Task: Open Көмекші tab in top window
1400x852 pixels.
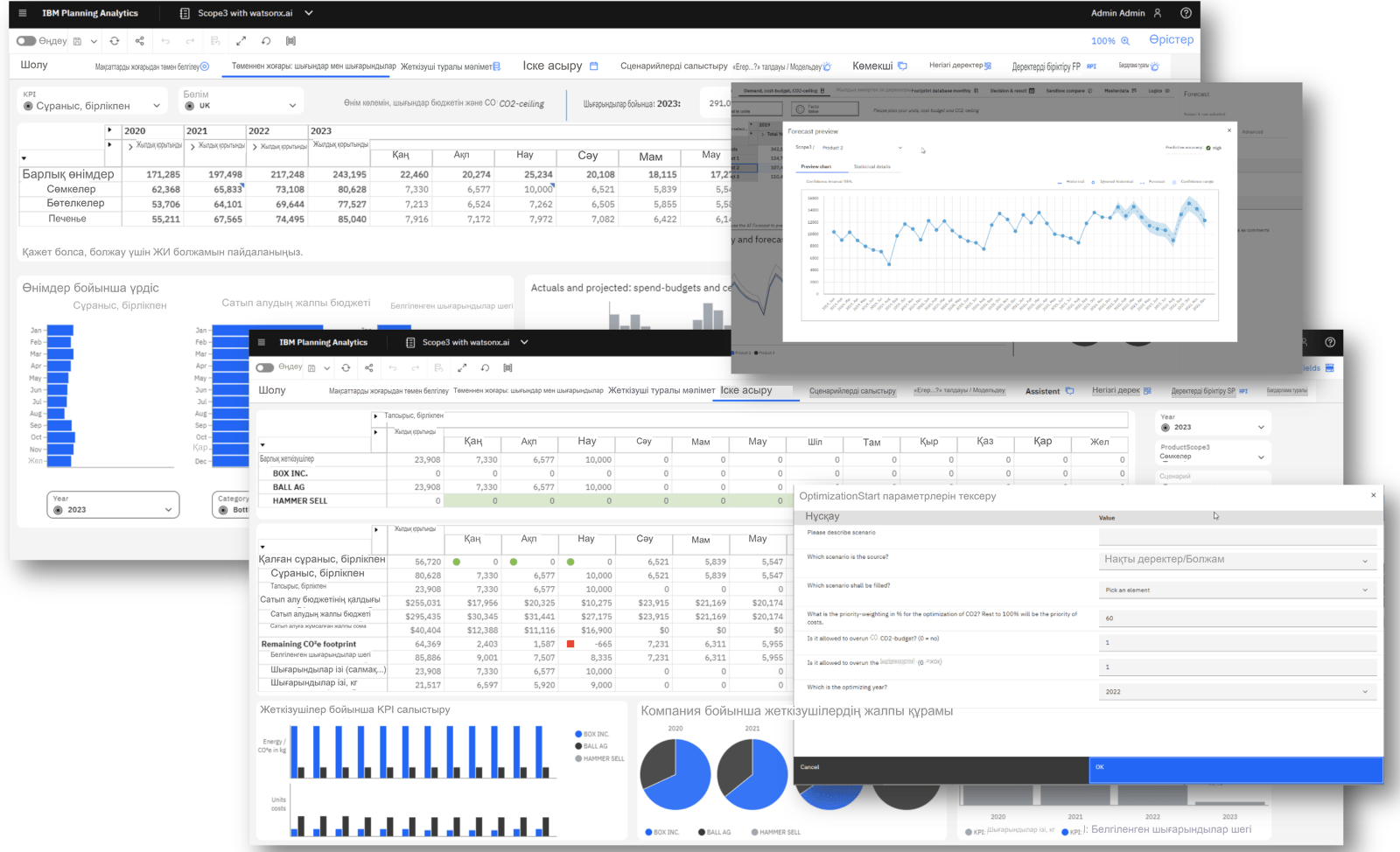Action: [872, 66]
